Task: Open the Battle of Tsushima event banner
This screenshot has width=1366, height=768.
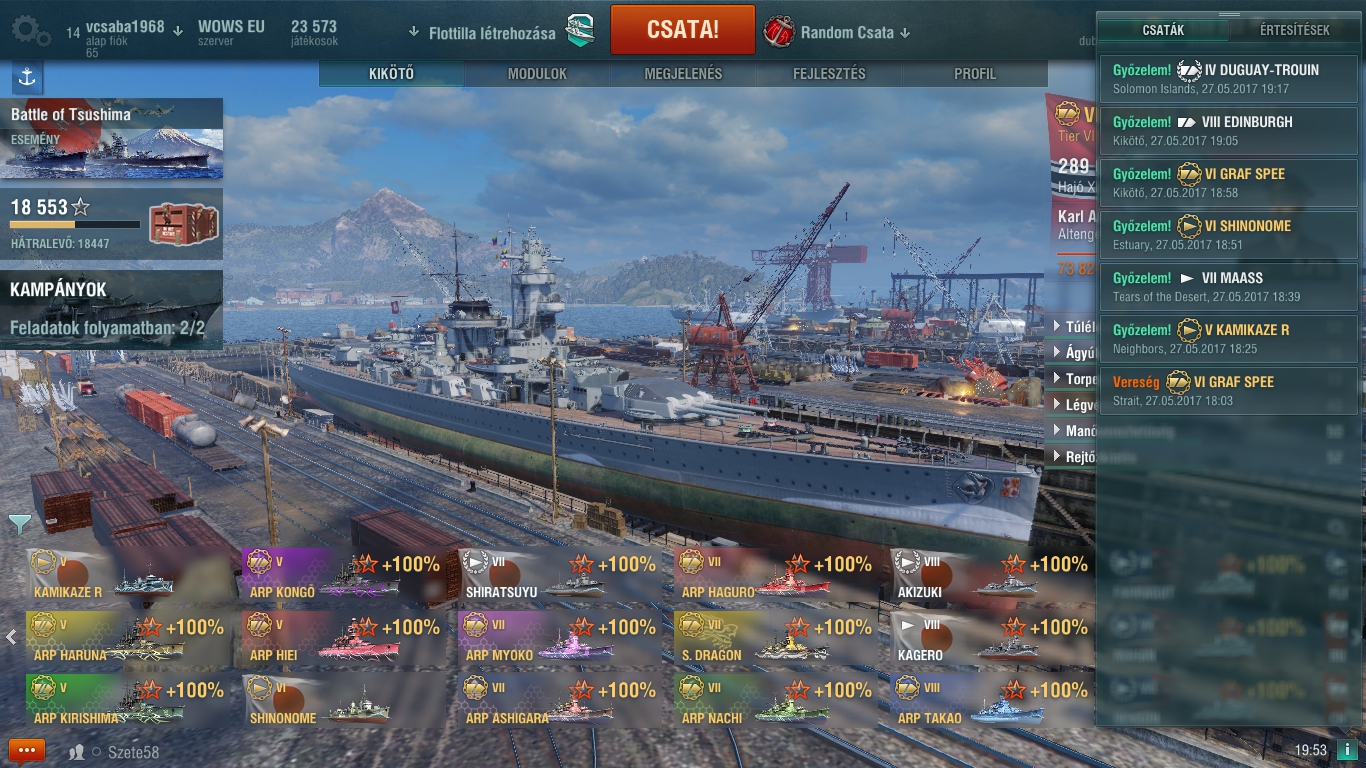Action: pyautogui.click(x=111, y=139)
